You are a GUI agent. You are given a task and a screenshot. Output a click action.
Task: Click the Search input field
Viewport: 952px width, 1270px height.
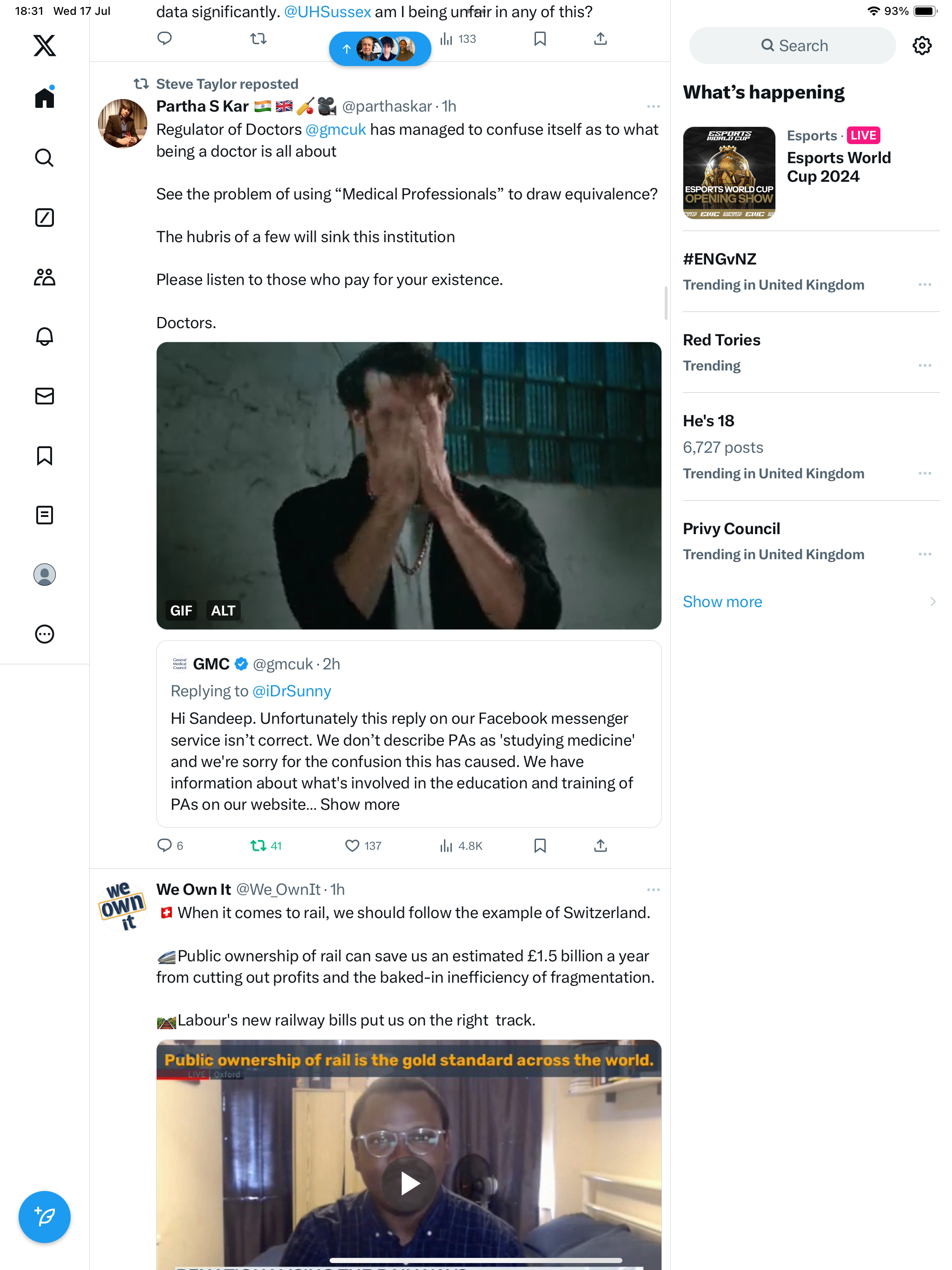[793, 46]
